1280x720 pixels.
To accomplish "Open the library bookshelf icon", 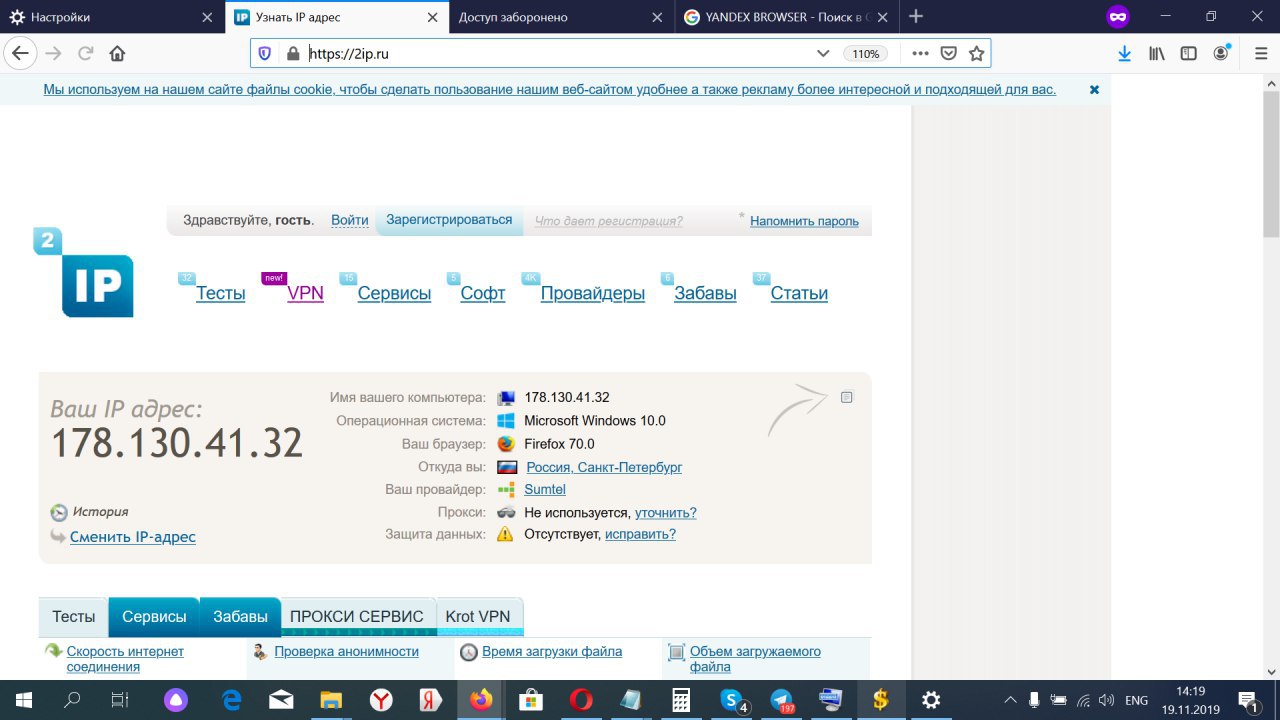I will coord(1157,53).
